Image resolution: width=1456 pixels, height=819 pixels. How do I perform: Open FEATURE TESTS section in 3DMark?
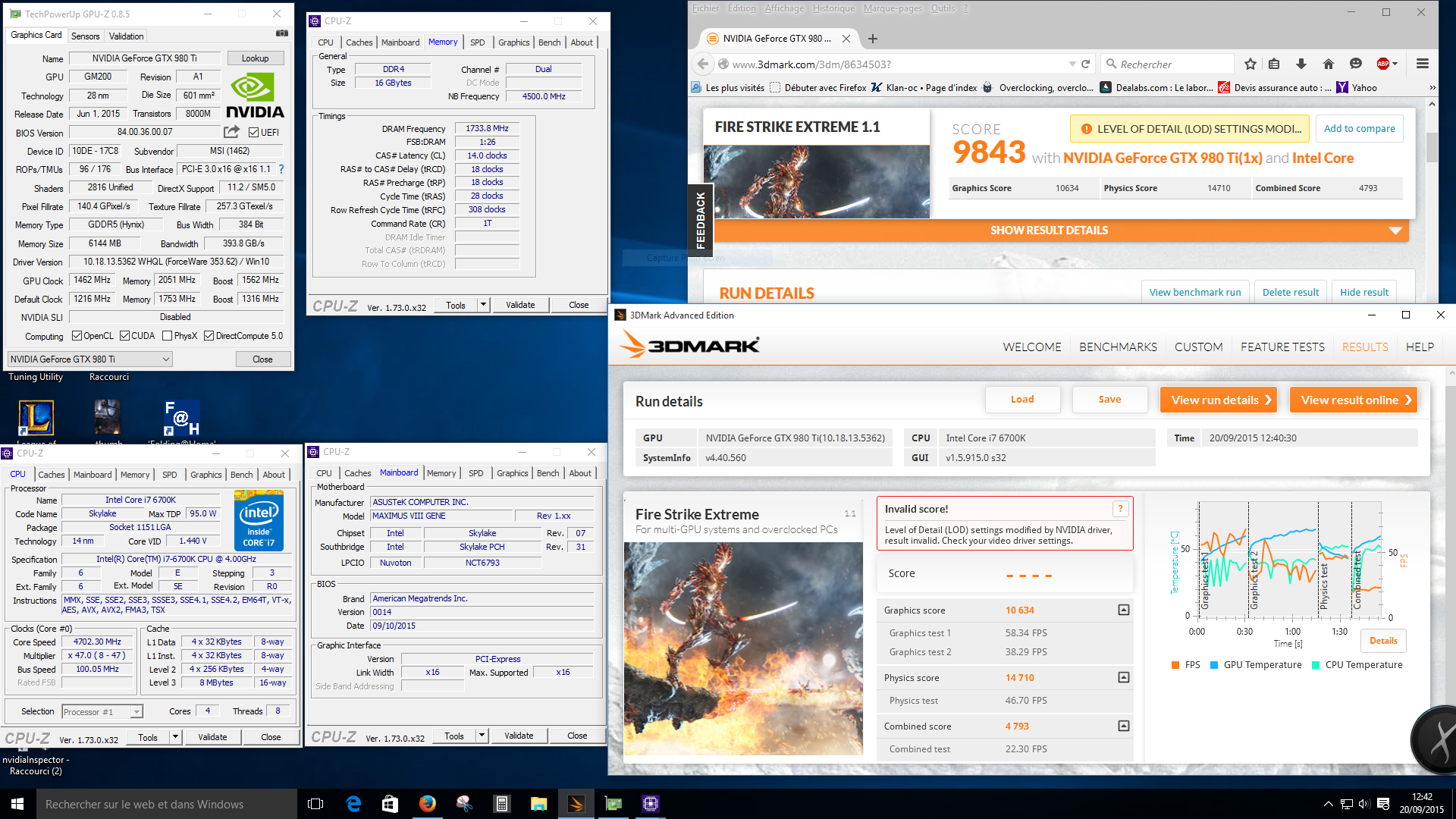point(1282,347)
